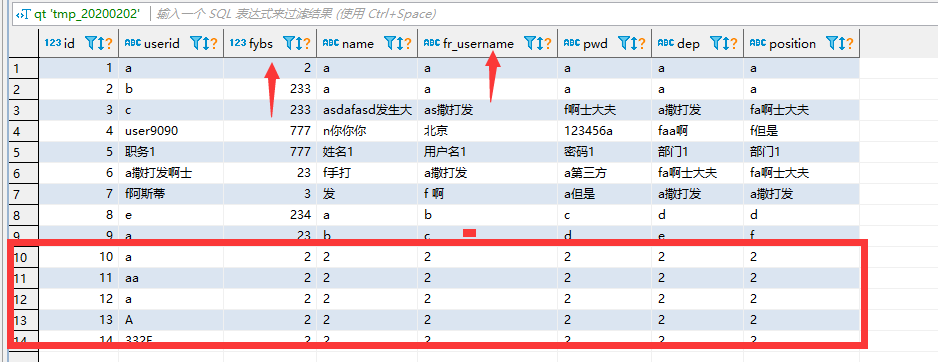Click the pwd cell '密码1'

[x=605, y=152]
